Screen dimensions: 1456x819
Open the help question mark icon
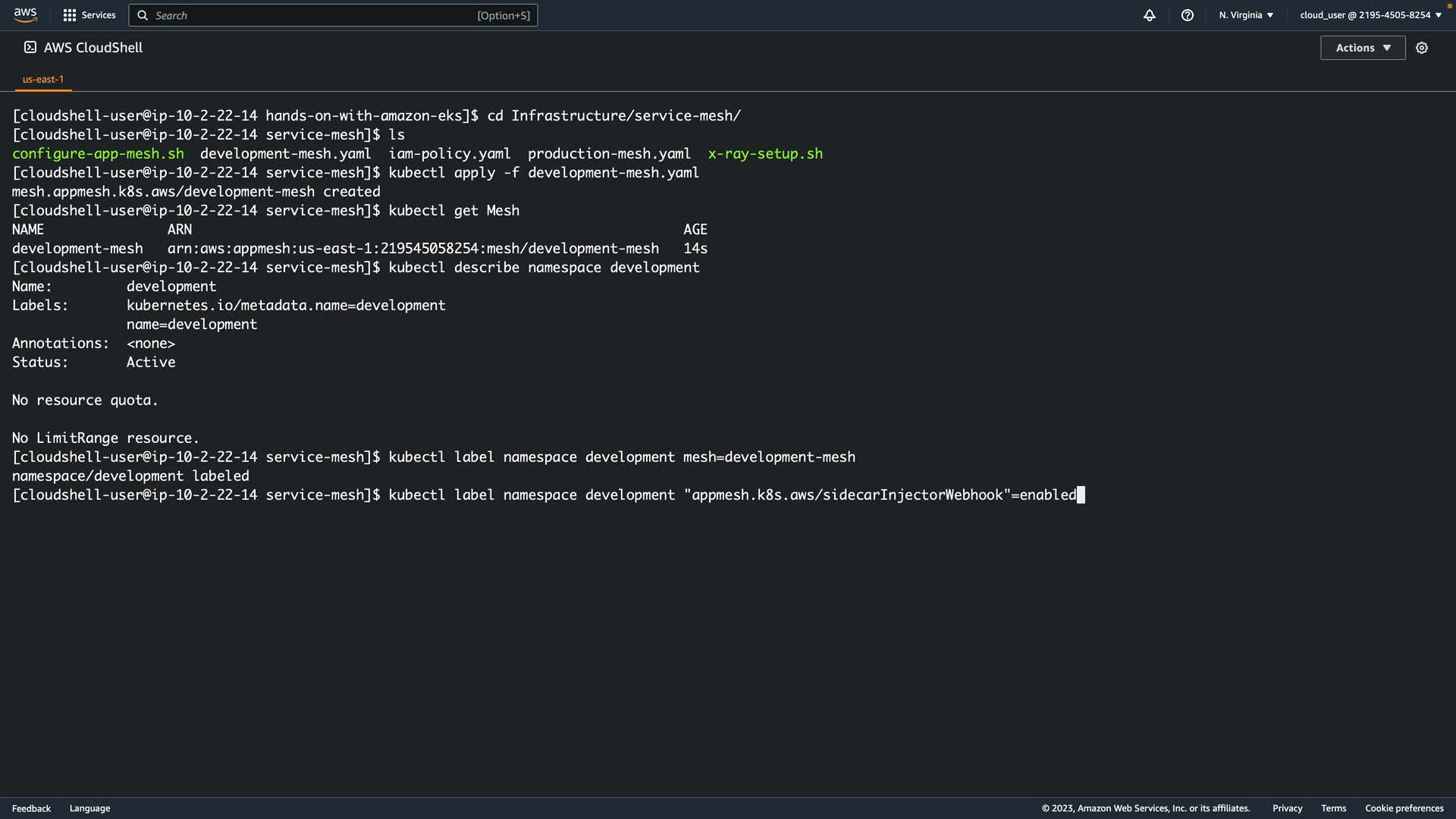1188,15
